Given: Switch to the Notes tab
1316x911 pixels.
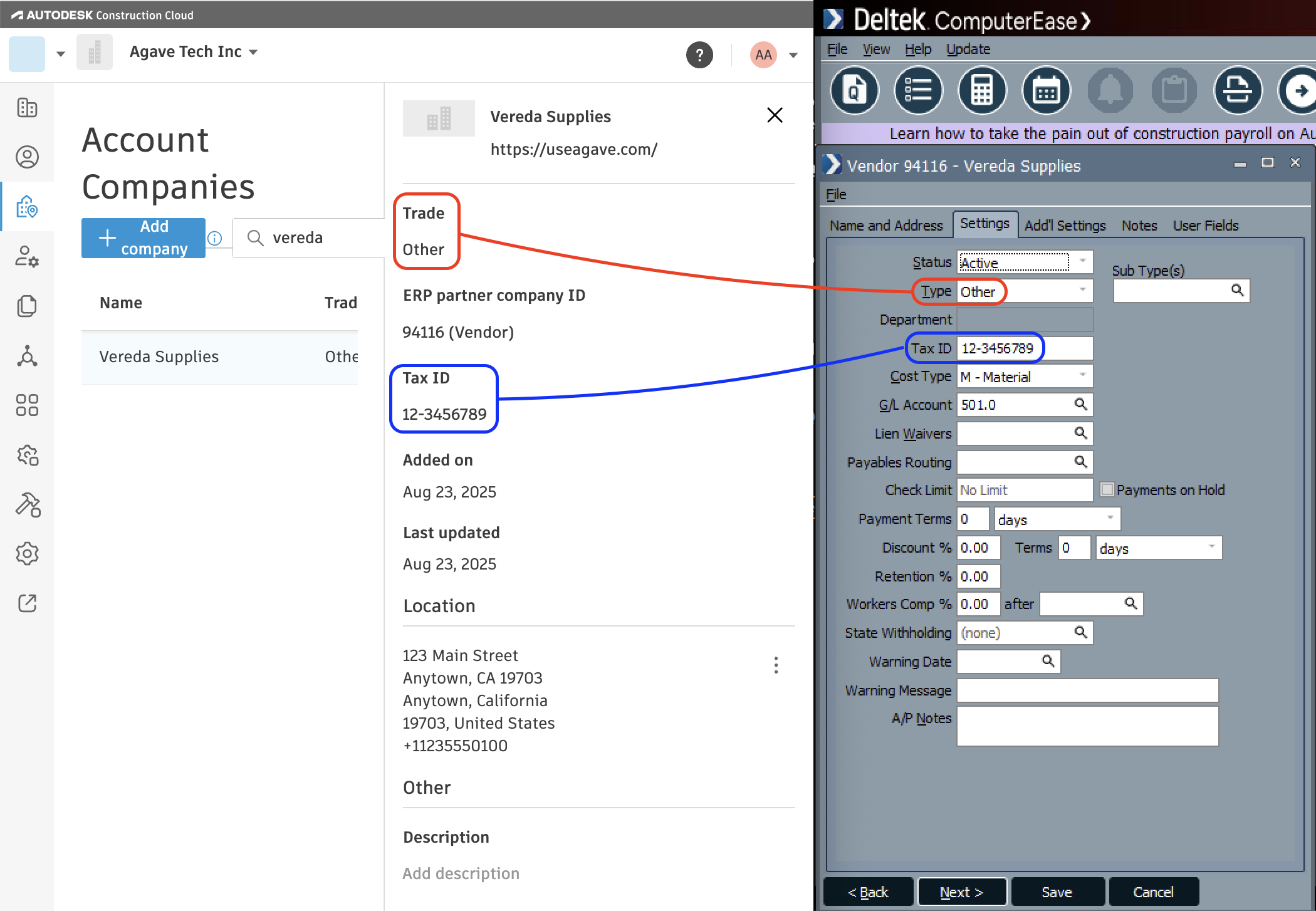Looking at the screenshot, I should pyautogui.click(x=1139, y=226).
